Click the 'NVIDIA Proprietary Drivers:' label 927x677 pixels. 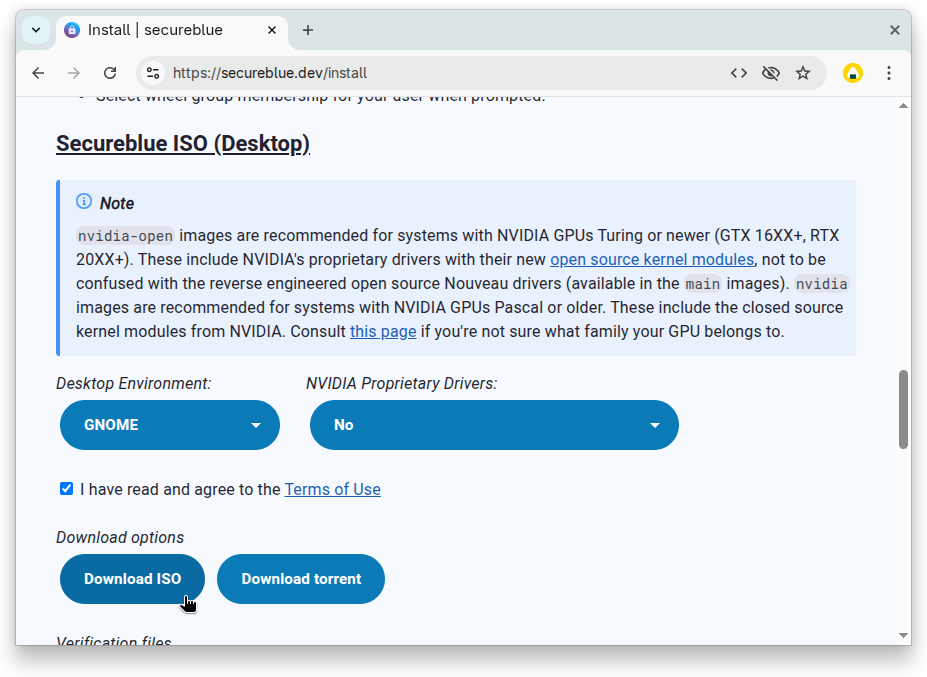coord(401,384)
